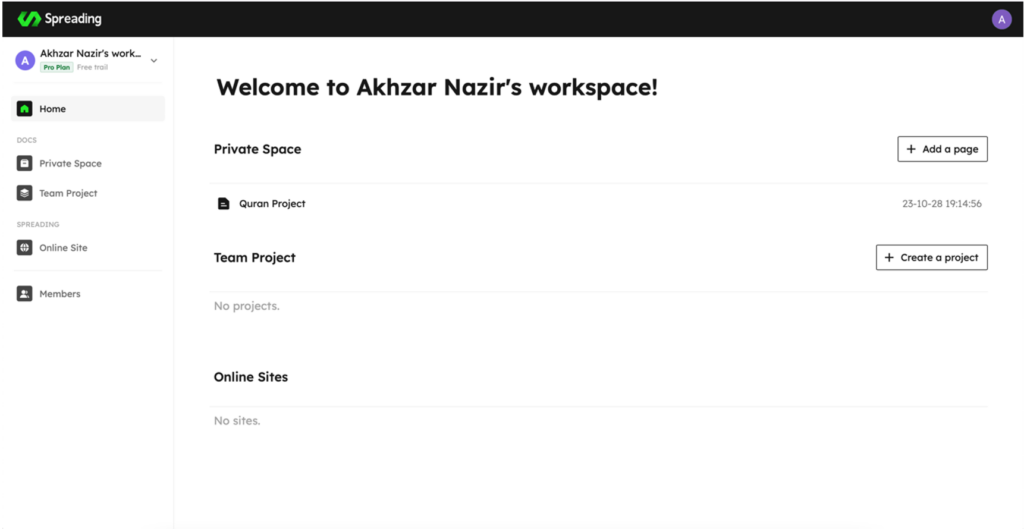Select Home in the sidebar
Screen dimensions: 1024x529
tap(88, 109)
